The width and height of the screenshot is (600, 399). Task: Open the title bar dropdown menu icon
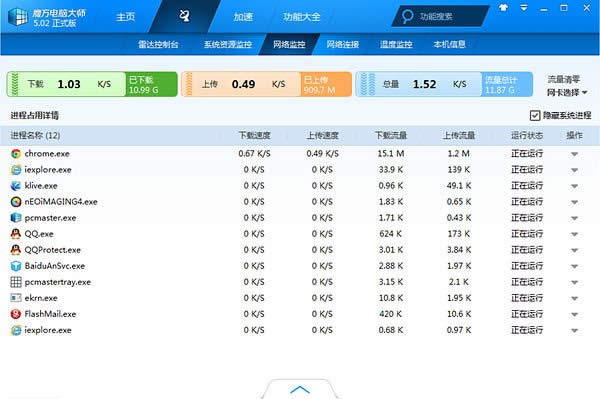(x=524, y=8)
